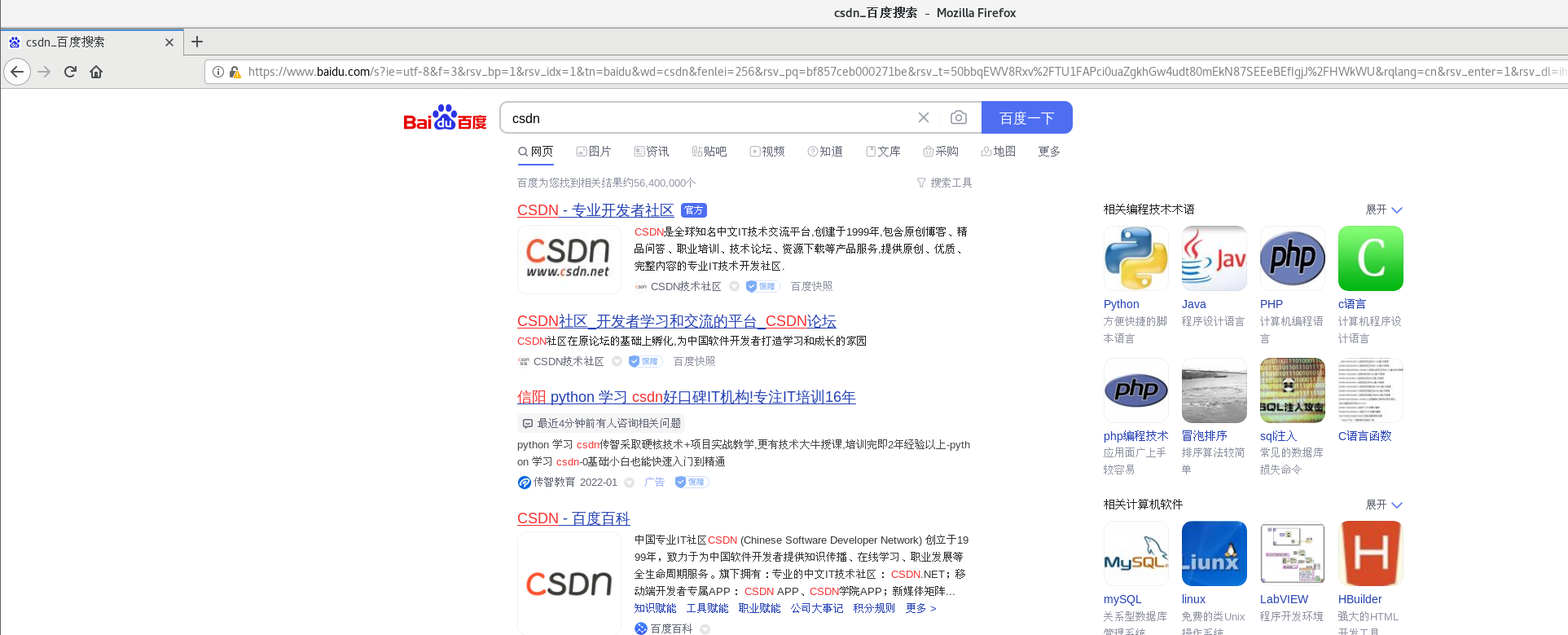Switch to 图片 search tab
The height and width of the screenshot is (635, 1568).
point(593,152)
